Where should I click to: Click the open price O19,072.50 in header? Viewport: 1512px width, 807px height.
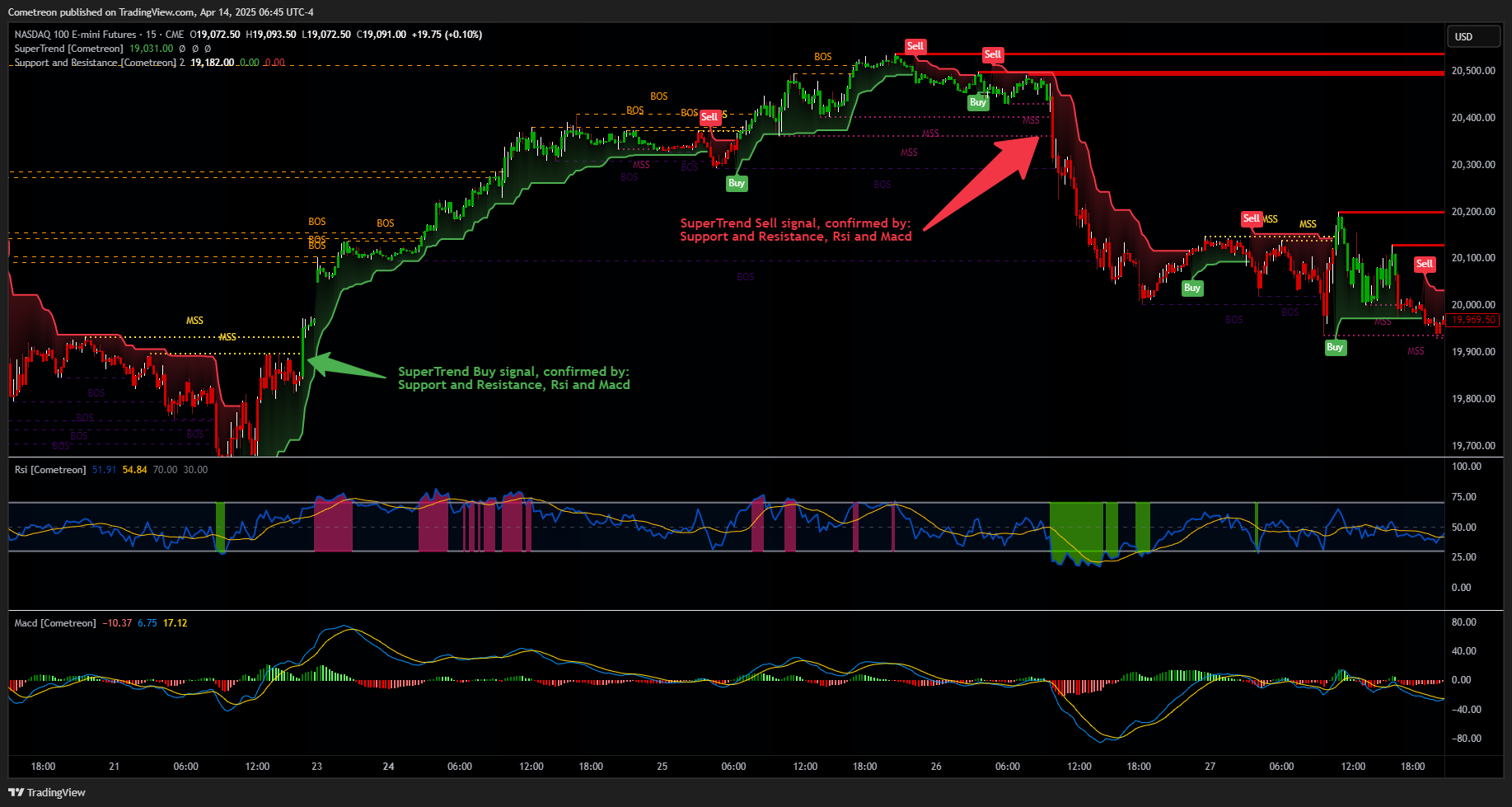215,35
